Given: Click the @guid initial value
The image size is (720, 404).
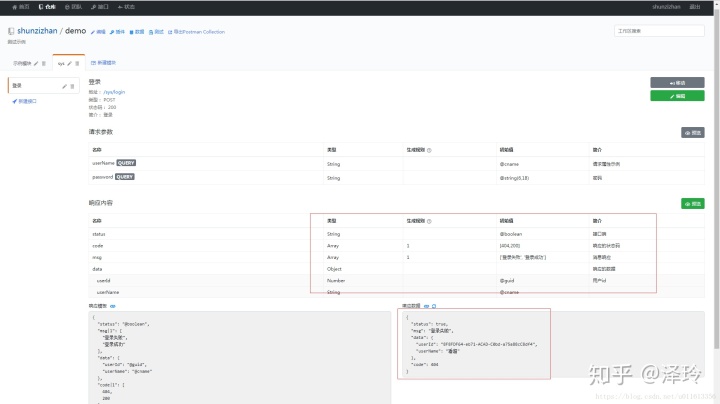Looking at the screenshot, I should tap(507, 281).
